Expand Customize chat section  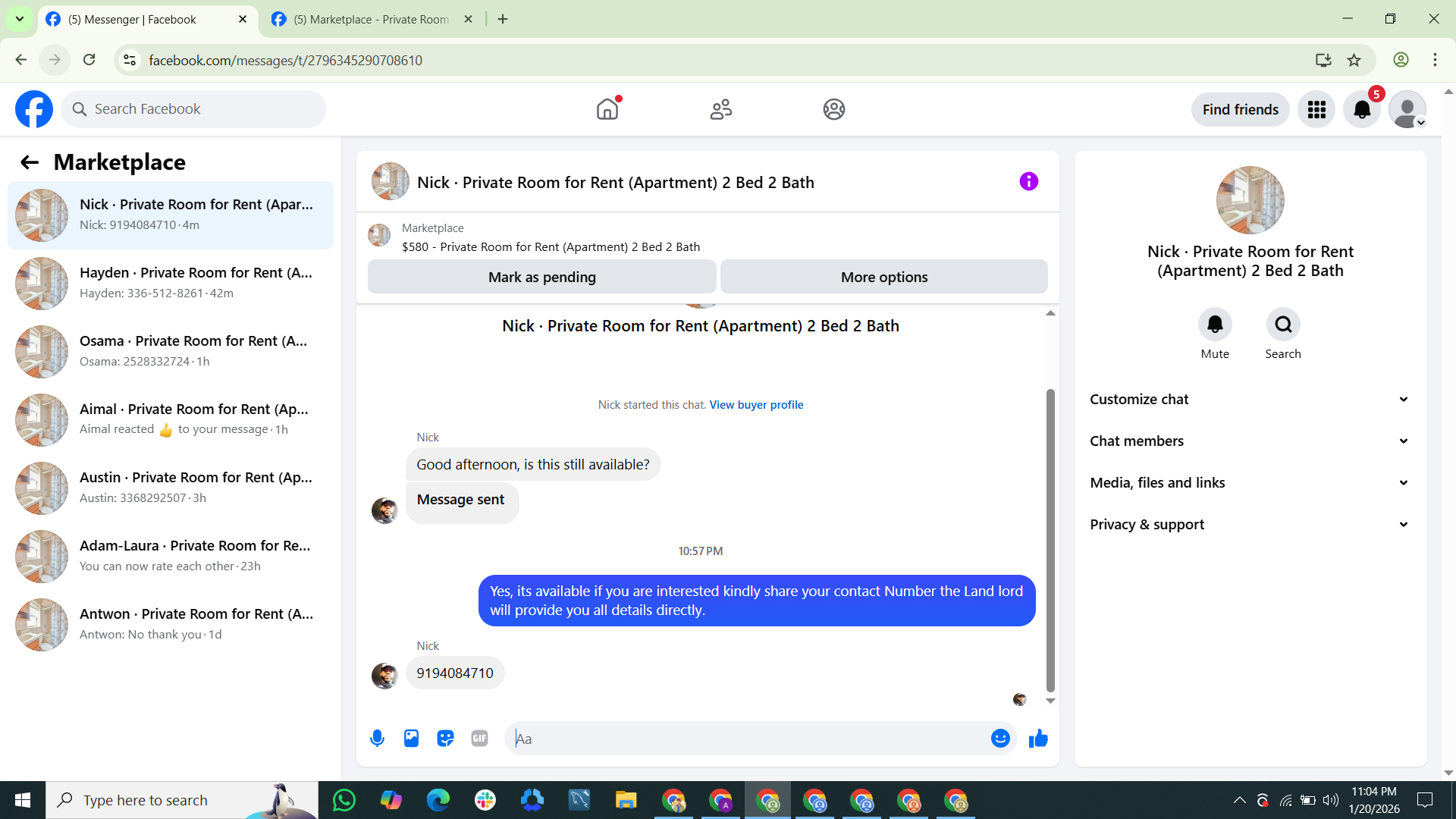coord(1250,400)
